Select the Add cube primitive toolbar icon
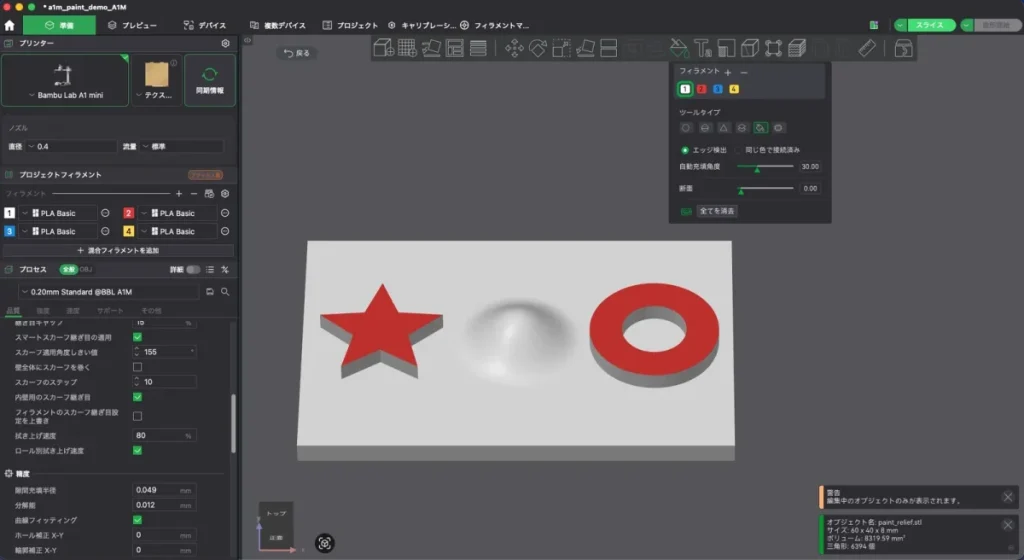Image resolution: width=1024 pixels, height=560 pixels. [384, 48]
